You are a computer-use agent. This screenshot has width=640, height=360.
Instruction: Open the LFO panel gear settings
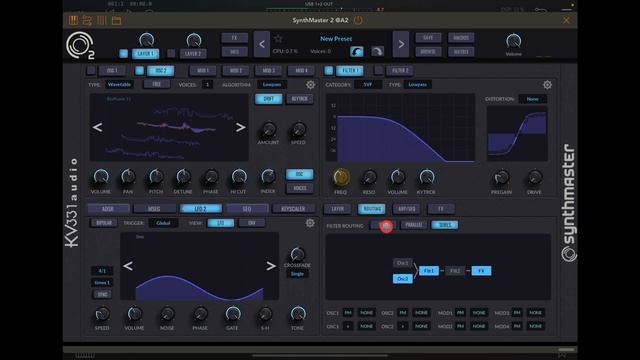(x=310, y=223)
